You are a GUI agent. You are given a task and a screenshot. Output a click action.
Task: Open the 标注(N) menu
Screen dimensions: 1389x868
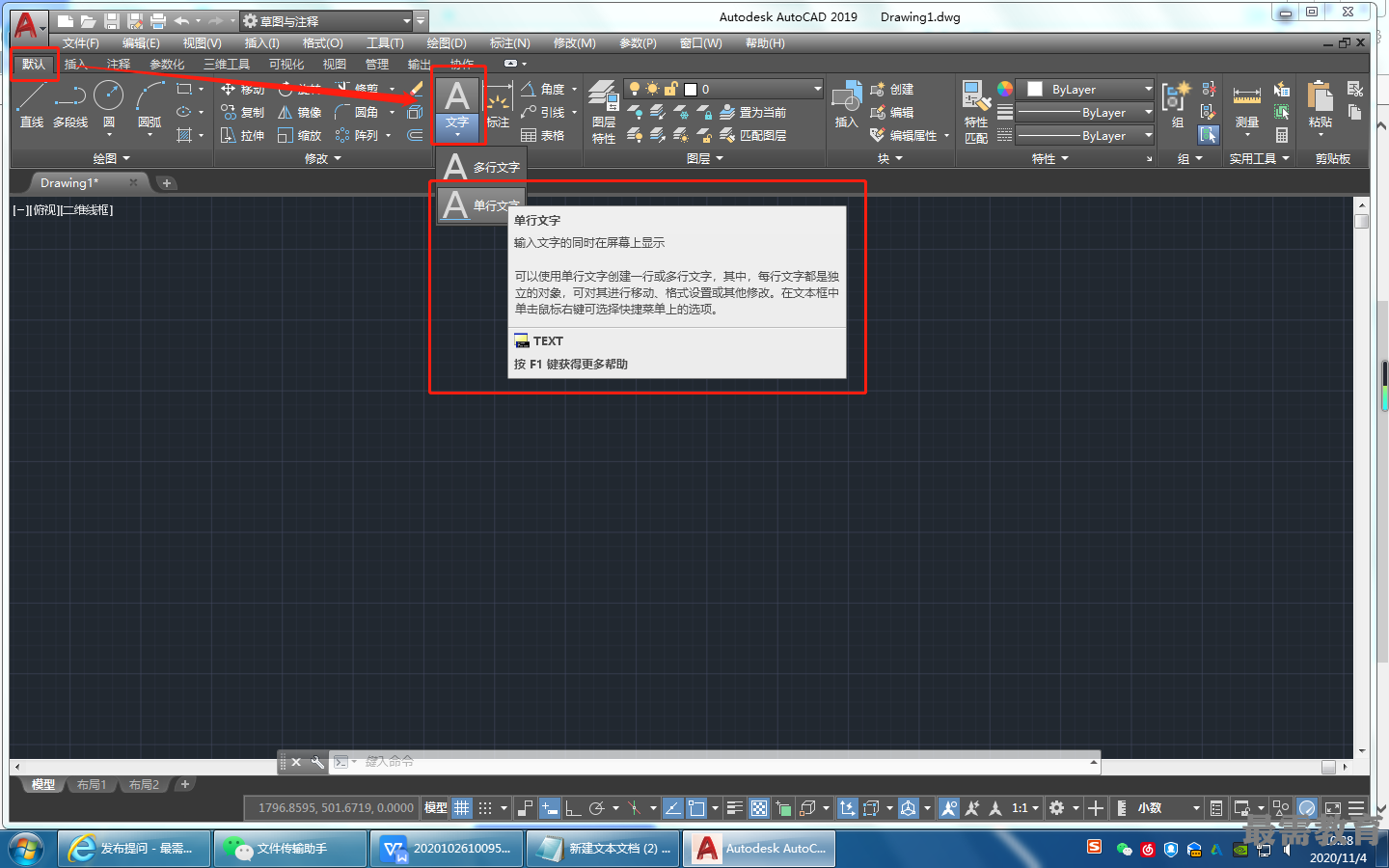[509, 43]
